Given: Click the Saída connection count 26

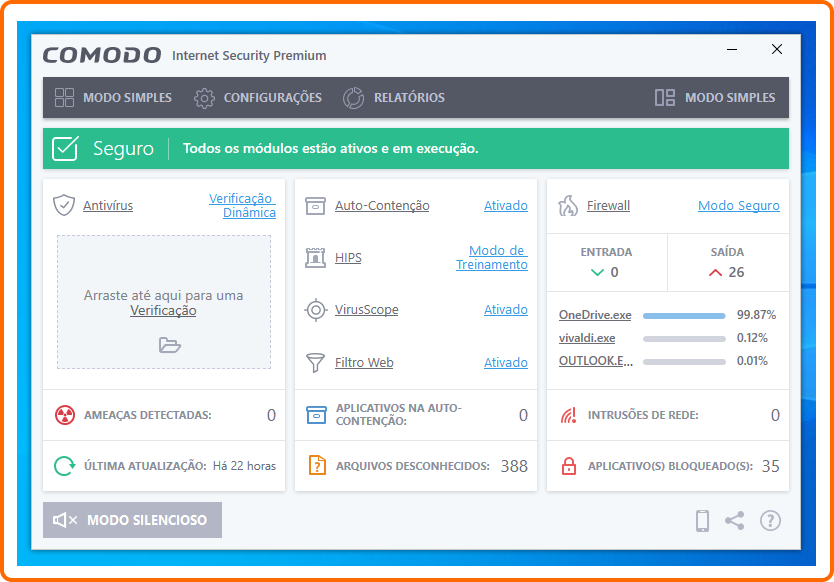Looking at the screenshot, I should pyautogui.click(x=736, y=272).
